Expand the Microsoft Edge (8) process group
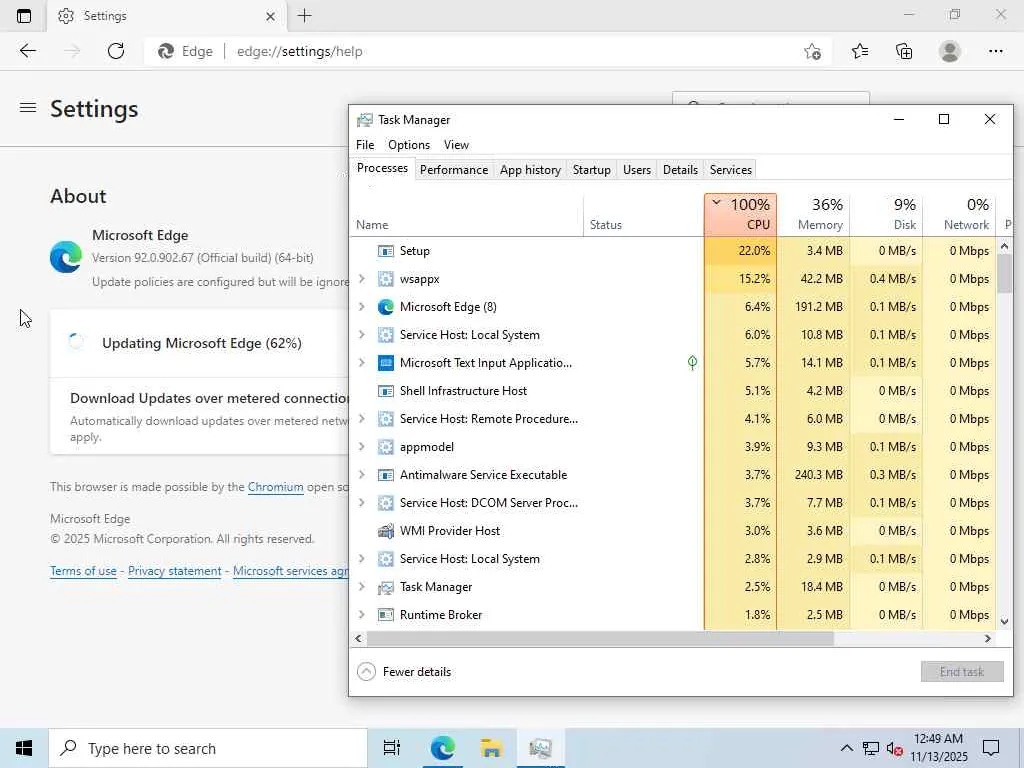This screenshot has width=1024, height=768. 362,307
